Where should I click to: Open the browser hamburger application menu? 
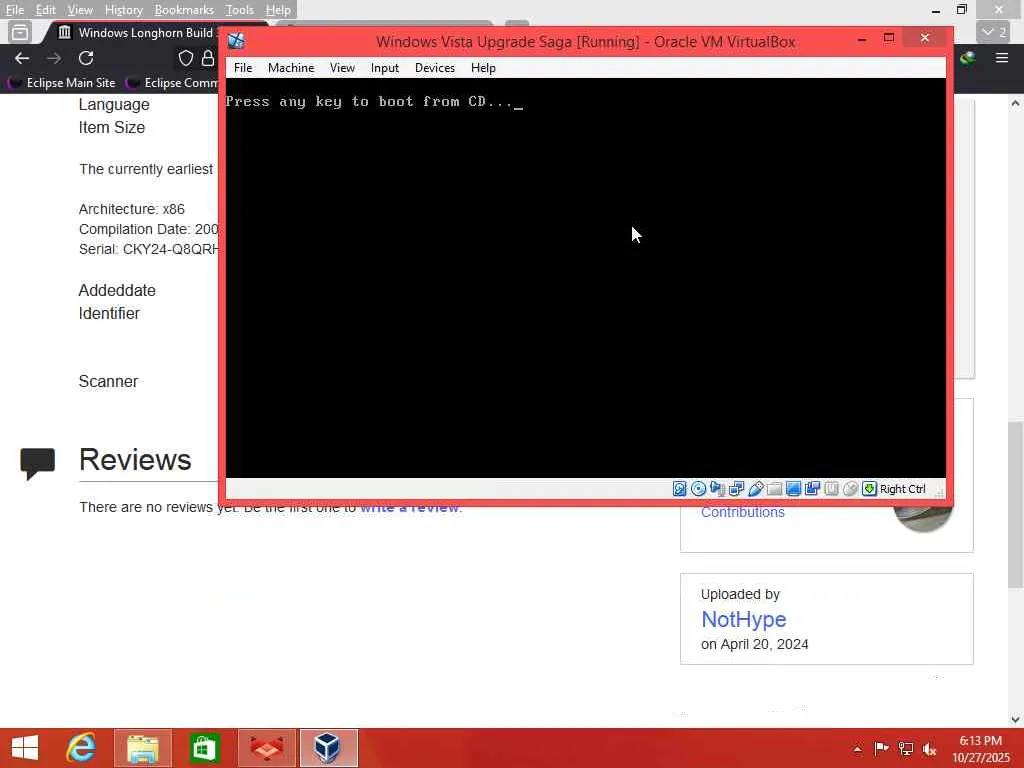[1002, 58]
